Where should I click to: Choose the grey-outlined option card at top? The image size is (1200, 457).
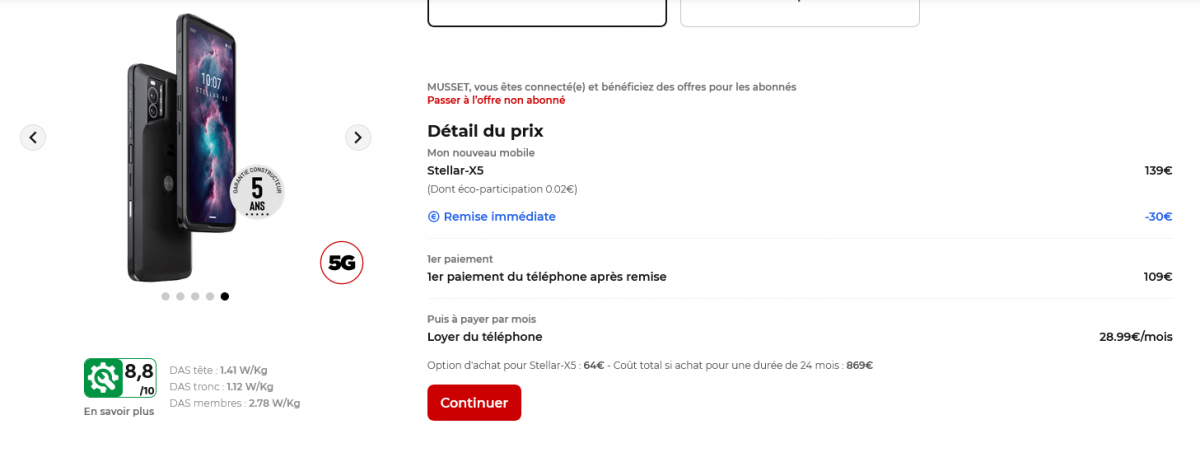tap(799, 12)
